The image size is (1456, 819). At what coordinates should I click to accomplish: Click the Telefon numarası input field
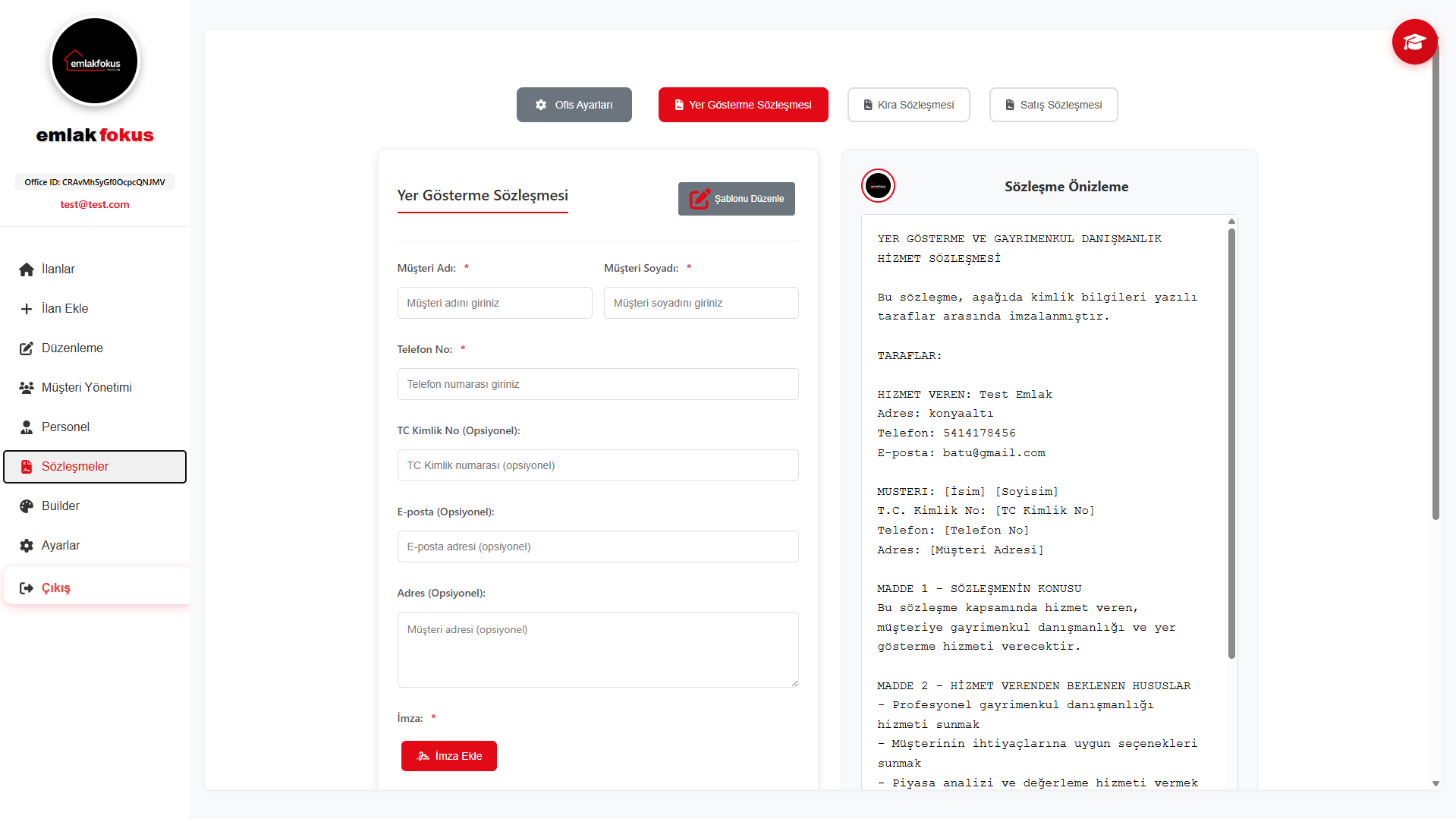point(597,383)
